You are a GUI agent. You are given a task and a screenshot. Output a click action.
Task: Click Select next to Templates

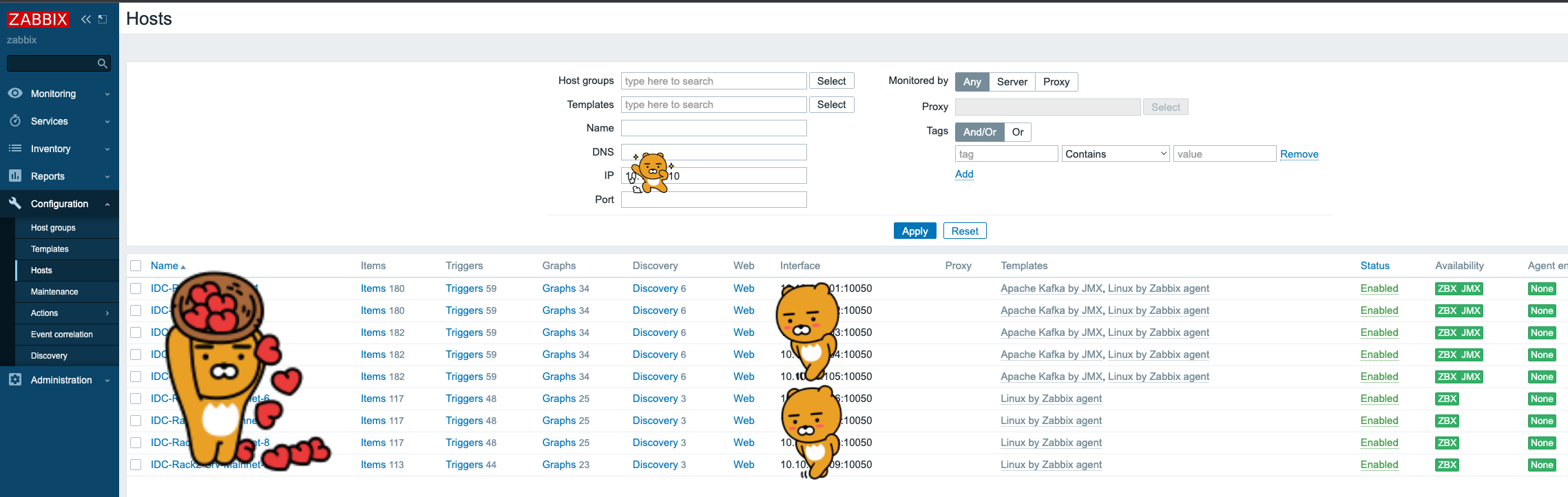coord(831,105)
